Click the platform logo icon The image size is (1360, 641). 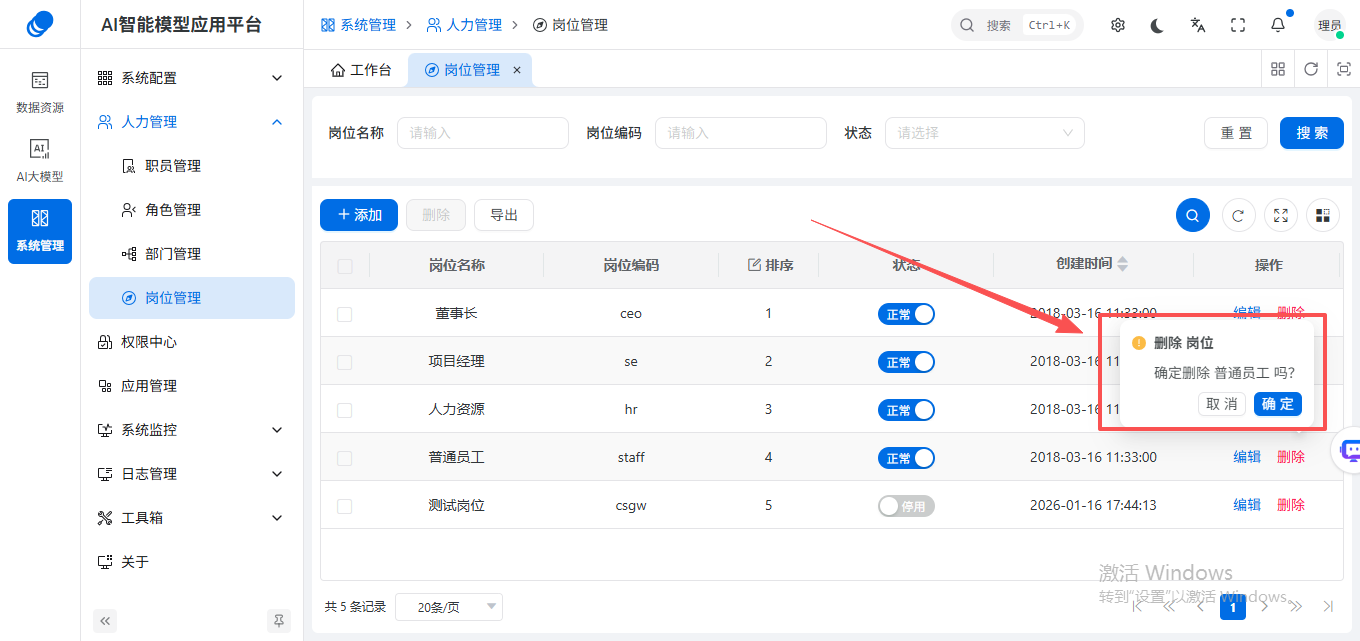tap(40, 24)
